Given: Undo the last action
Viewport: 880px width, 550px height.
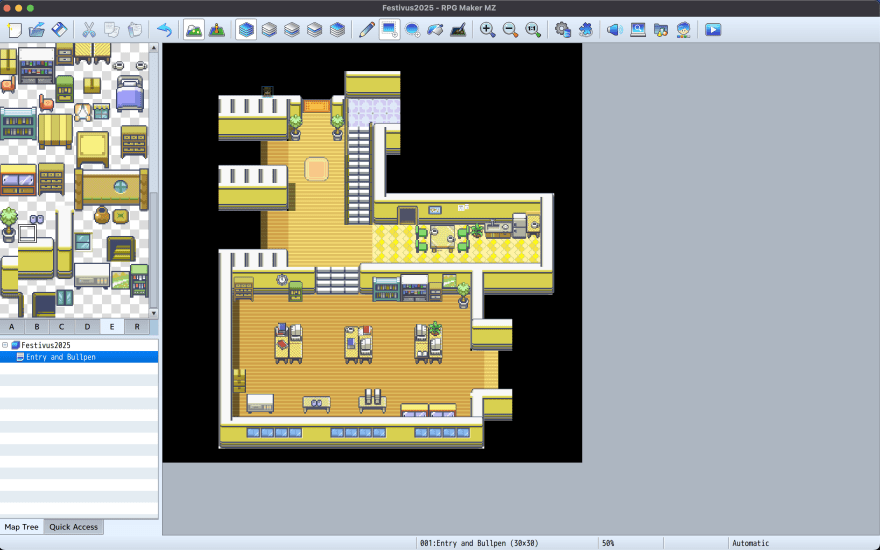Looking at the screenshot, I should 164,30.
